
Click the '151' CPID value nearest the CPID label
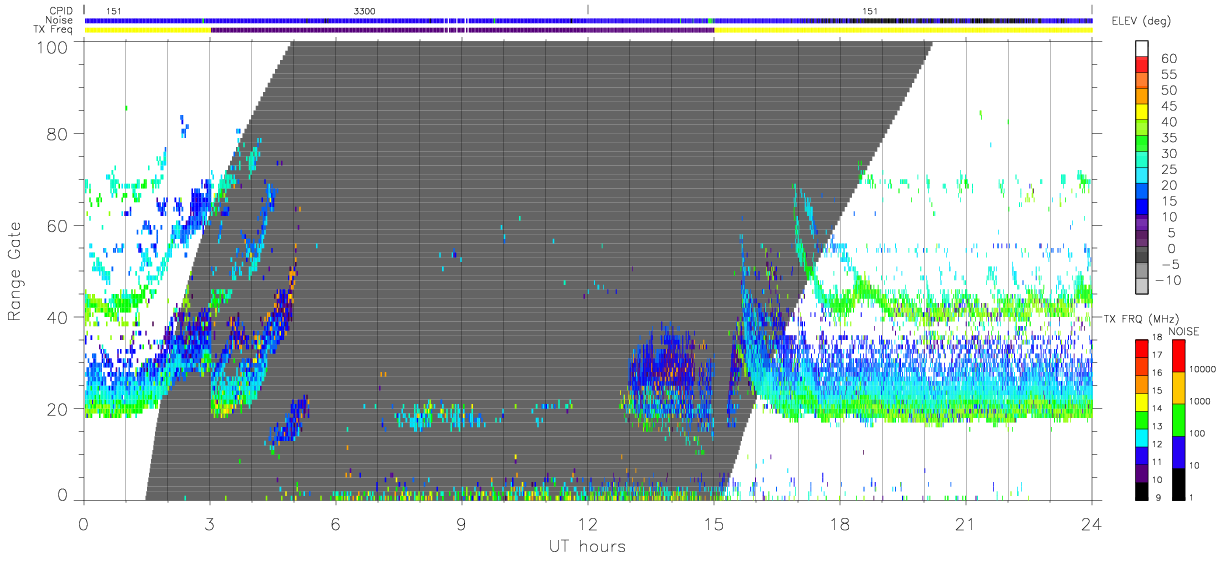[x=114, y=11]
